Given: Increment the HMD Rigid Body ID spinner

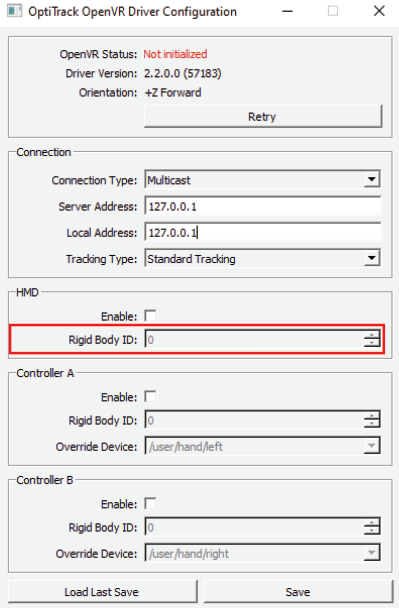Looking at the screenshot, I should pyautogui.click(x=372, y=335).
